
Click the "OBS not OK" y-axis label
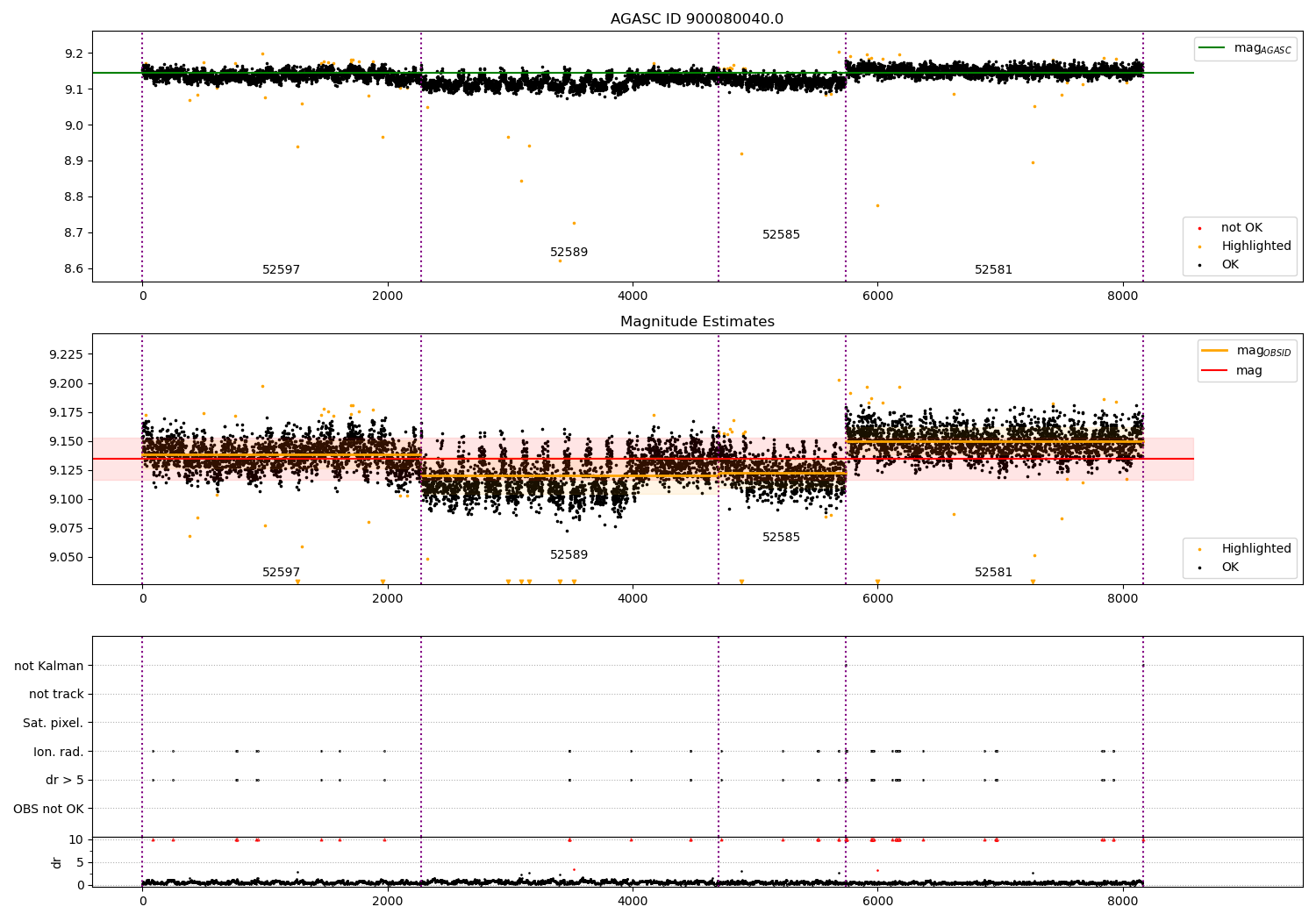(x=49, y=809)
